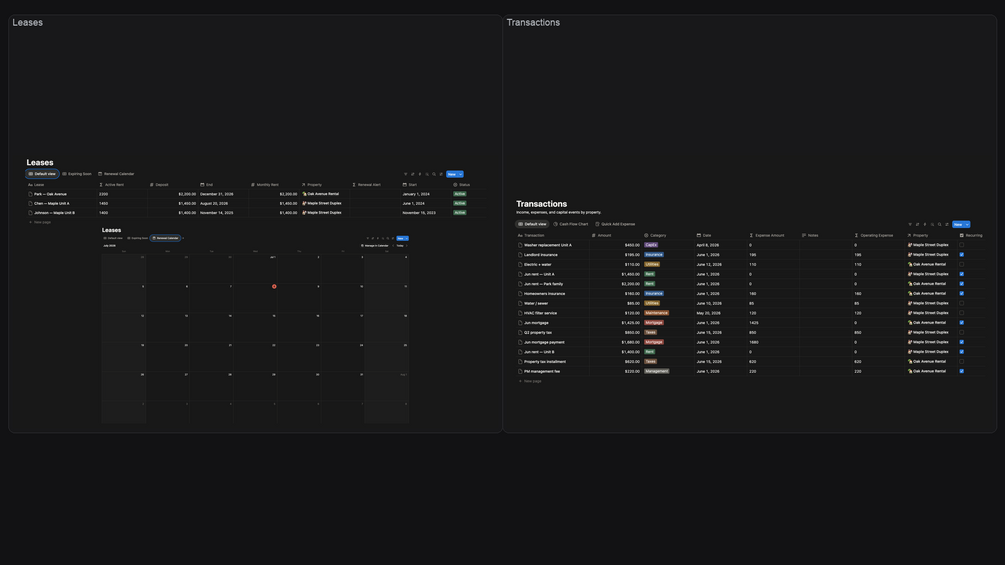The width and height of the screenshot is (1005, 565).
Task: Go to next month in Renewal Calendar
Action: [x=407, y=245]
